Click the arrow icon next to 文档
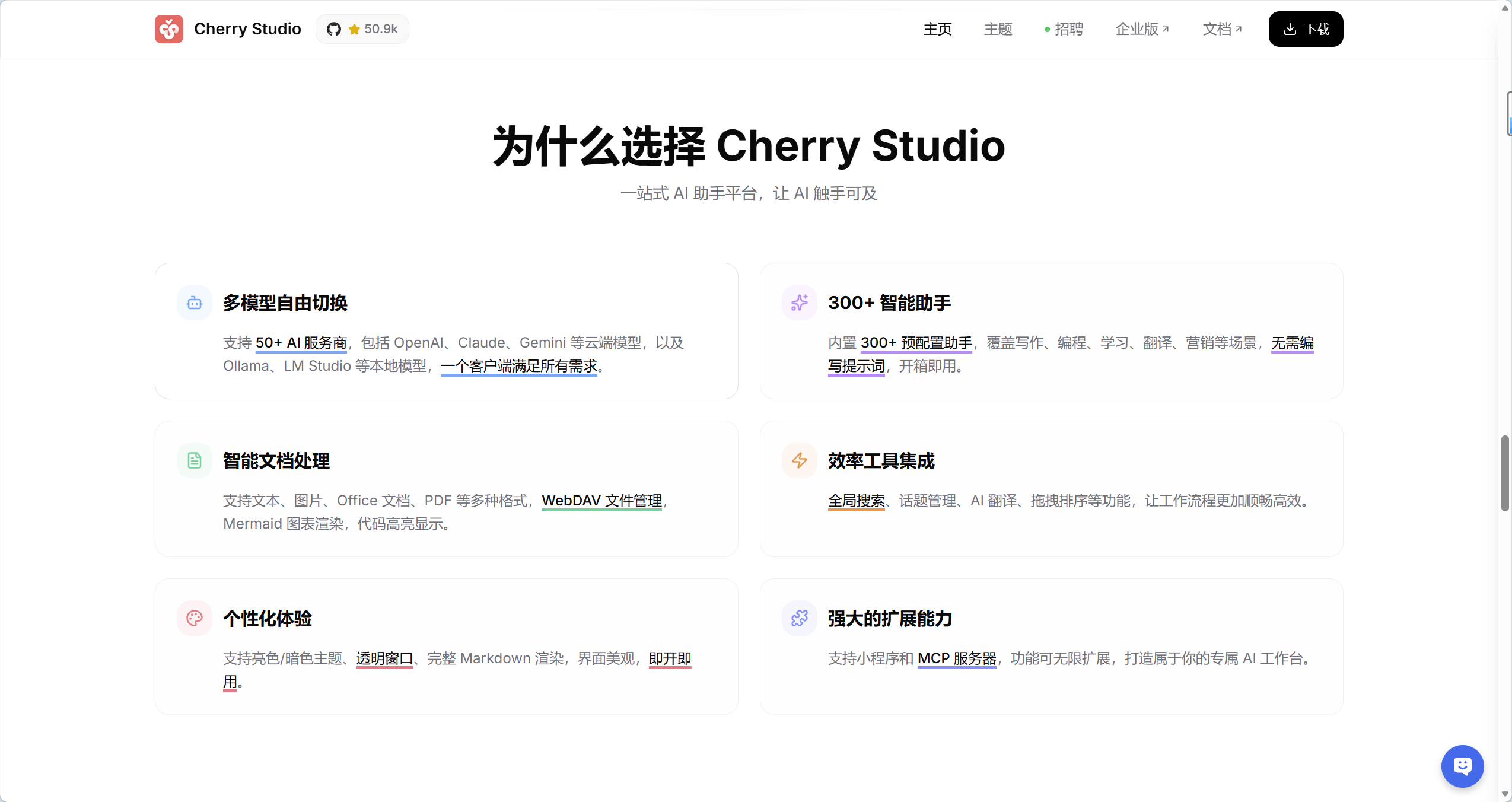This screenshot has width=1512, height=802. pos(1238,28)
